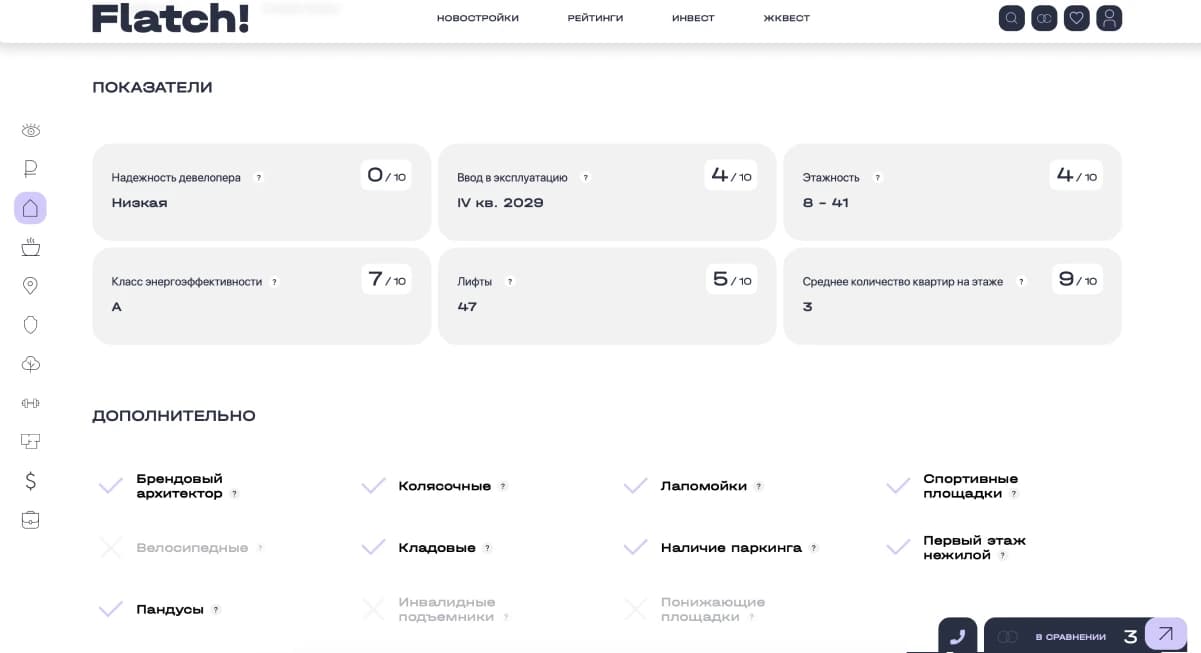Click the Класс энергоэффективности 7/10 score

386,280
